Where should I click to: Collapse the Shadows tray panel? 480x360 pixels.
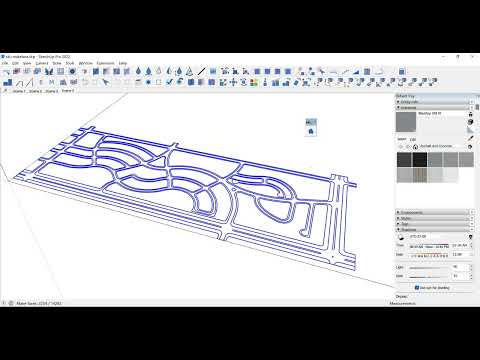(432, 230)
